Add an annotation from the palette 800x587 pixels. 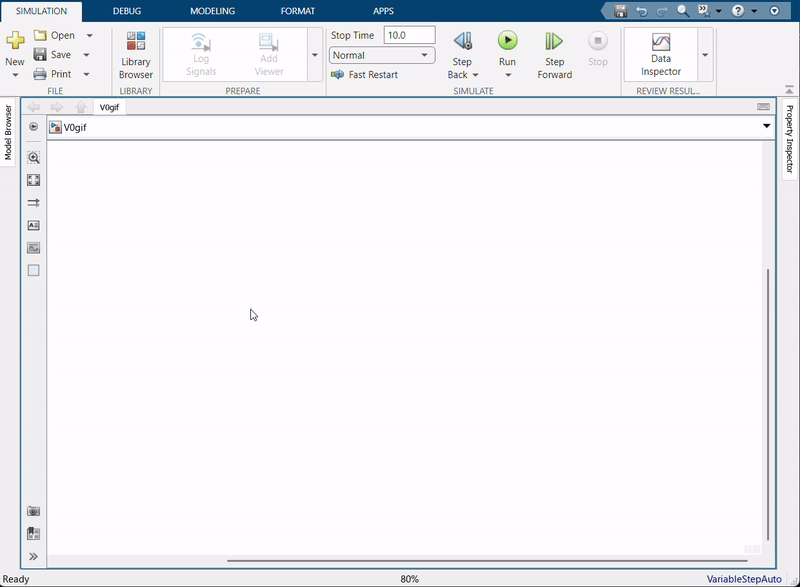tap(33, 225)
